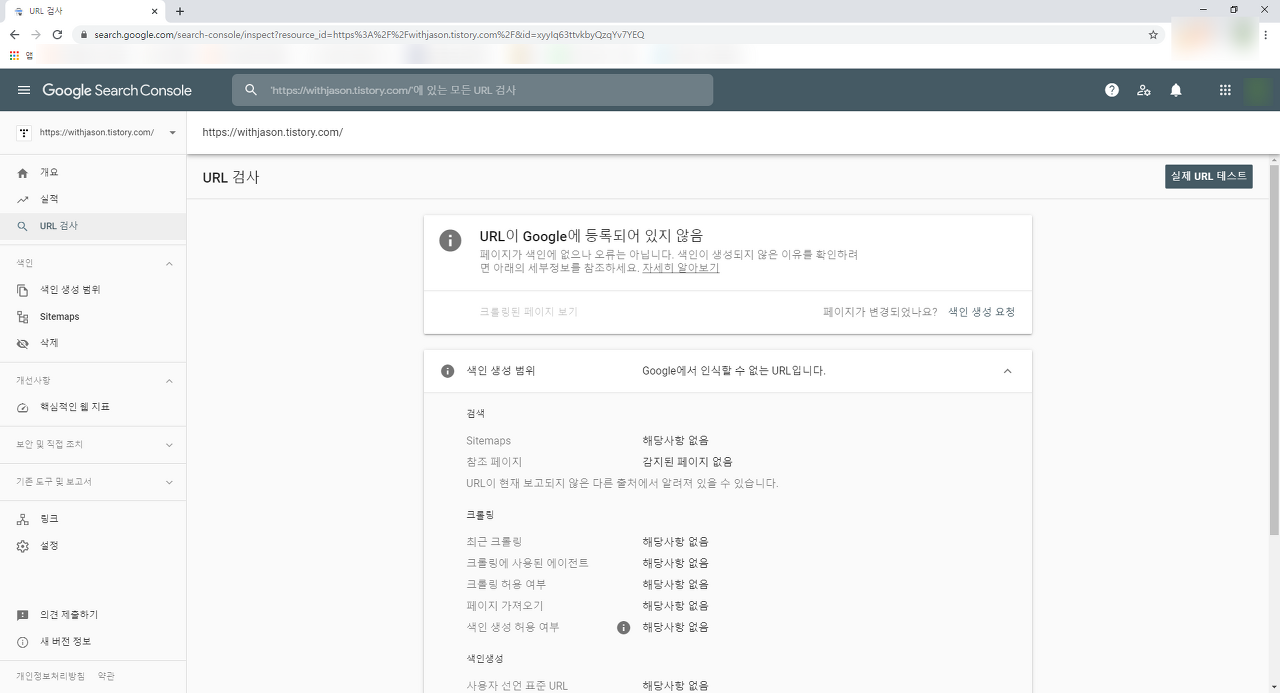The height and width of the screenshot is (693, 1280).
Task: Click the home icon beside 개요
Action: [x=23, y=173]
